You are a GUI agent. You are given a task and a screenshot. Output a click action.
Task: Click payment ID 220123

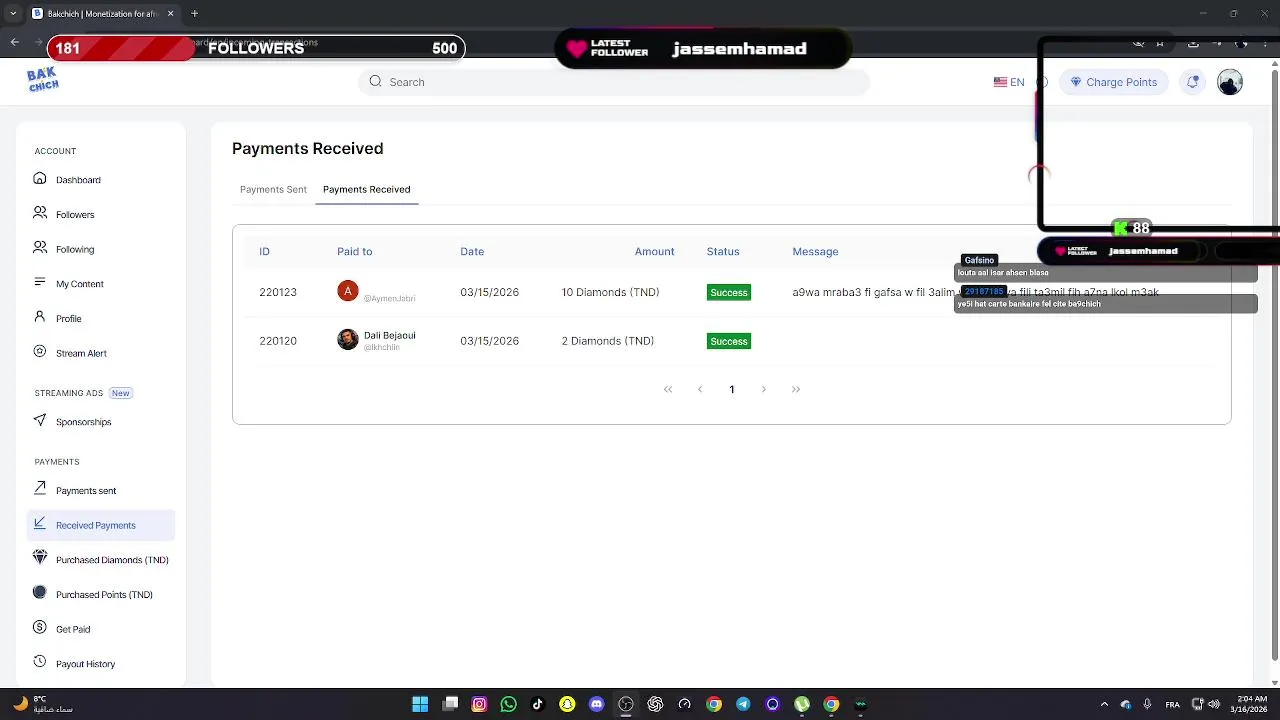point(278,292)
